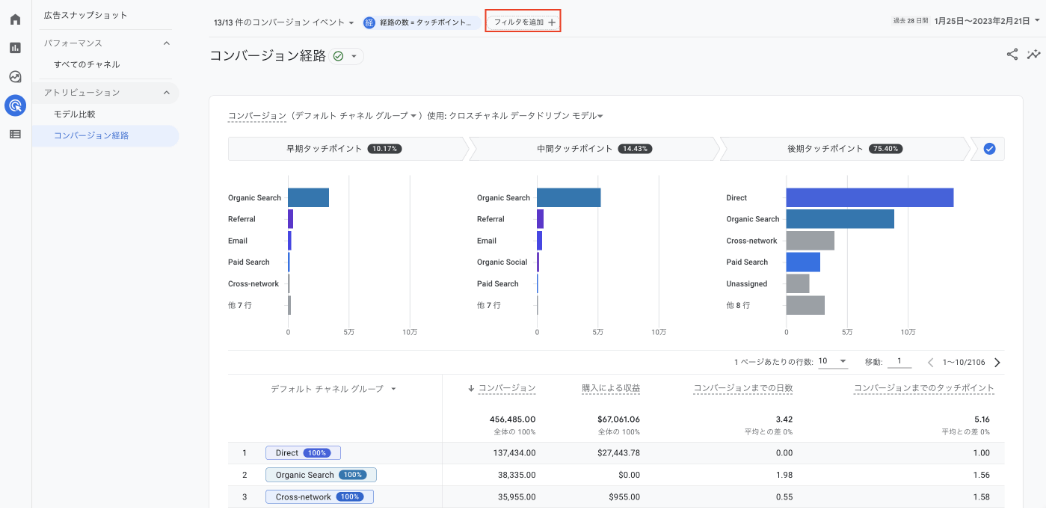The width and height of the screenshot is (1046, 508).
Task: Click the 1〜10/2106 pagination text
Action: pos(965,362)
